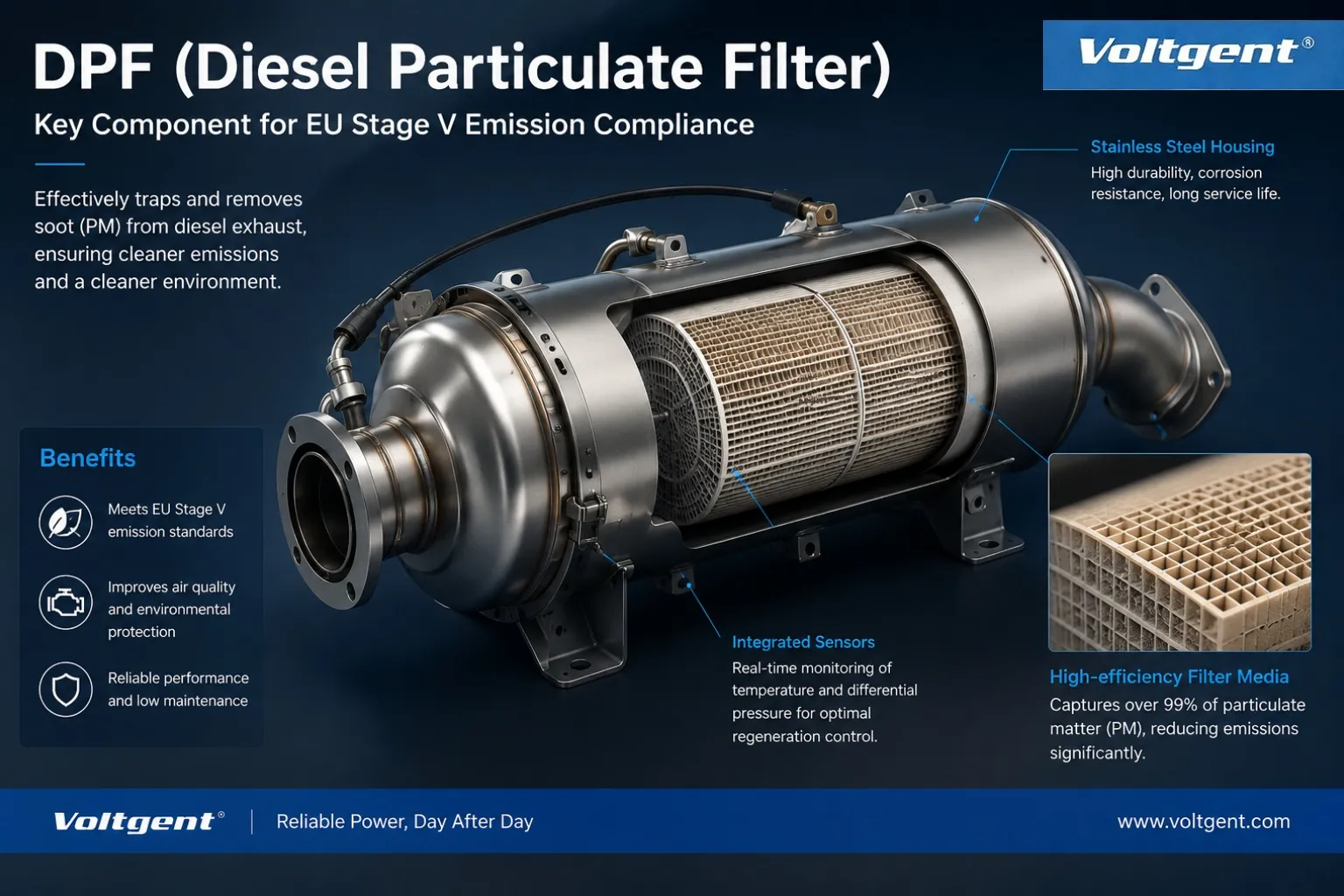The image size is (1344, 896).
Task: Click the leaf emission standards icon
Action: tap(66, 522)
